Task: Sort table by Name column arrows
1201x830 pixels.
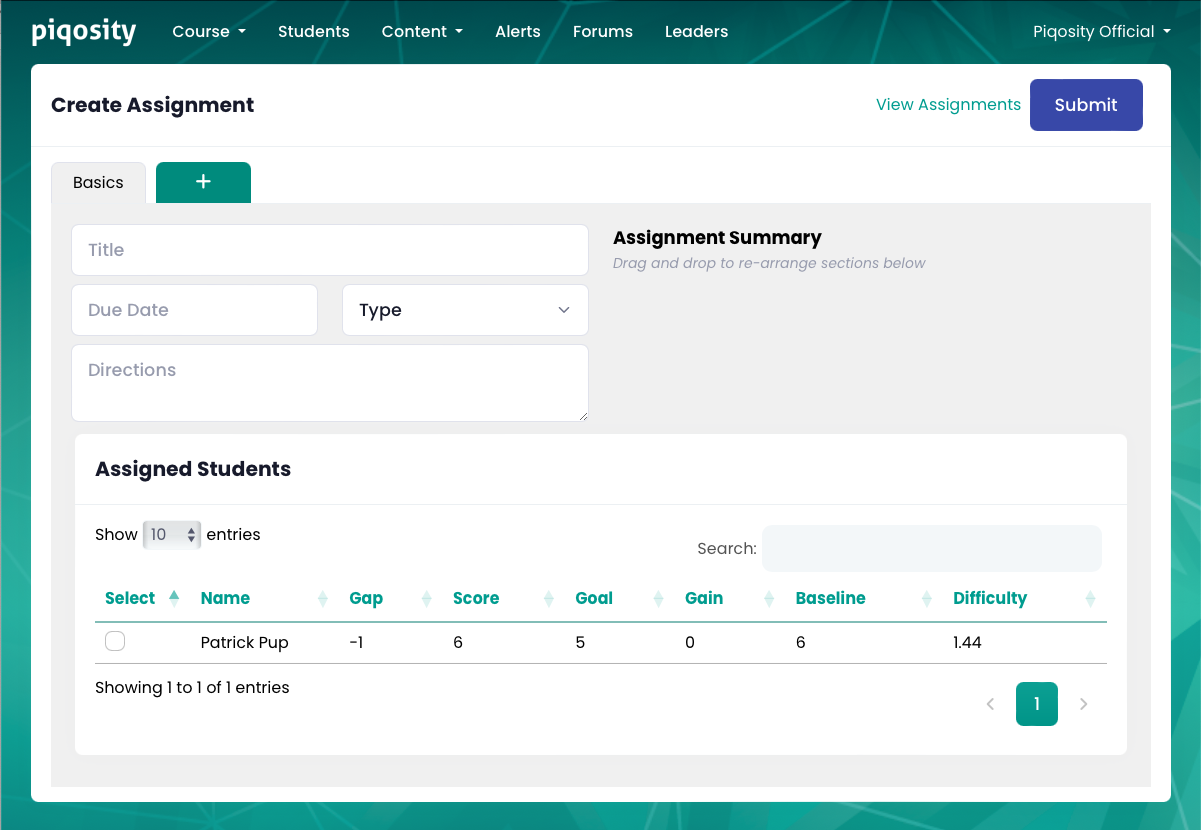Action: coord(322,599)
